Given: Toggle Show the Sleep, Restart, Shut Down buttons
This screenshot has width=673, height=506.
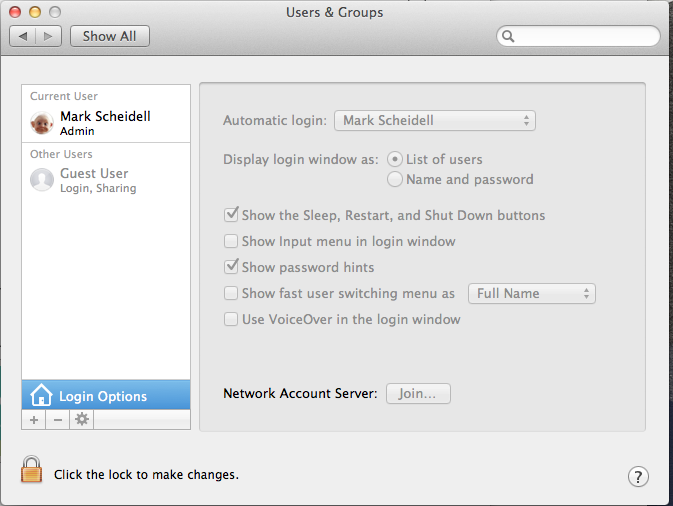Looking at the screenshot, I should coord(231,215).
